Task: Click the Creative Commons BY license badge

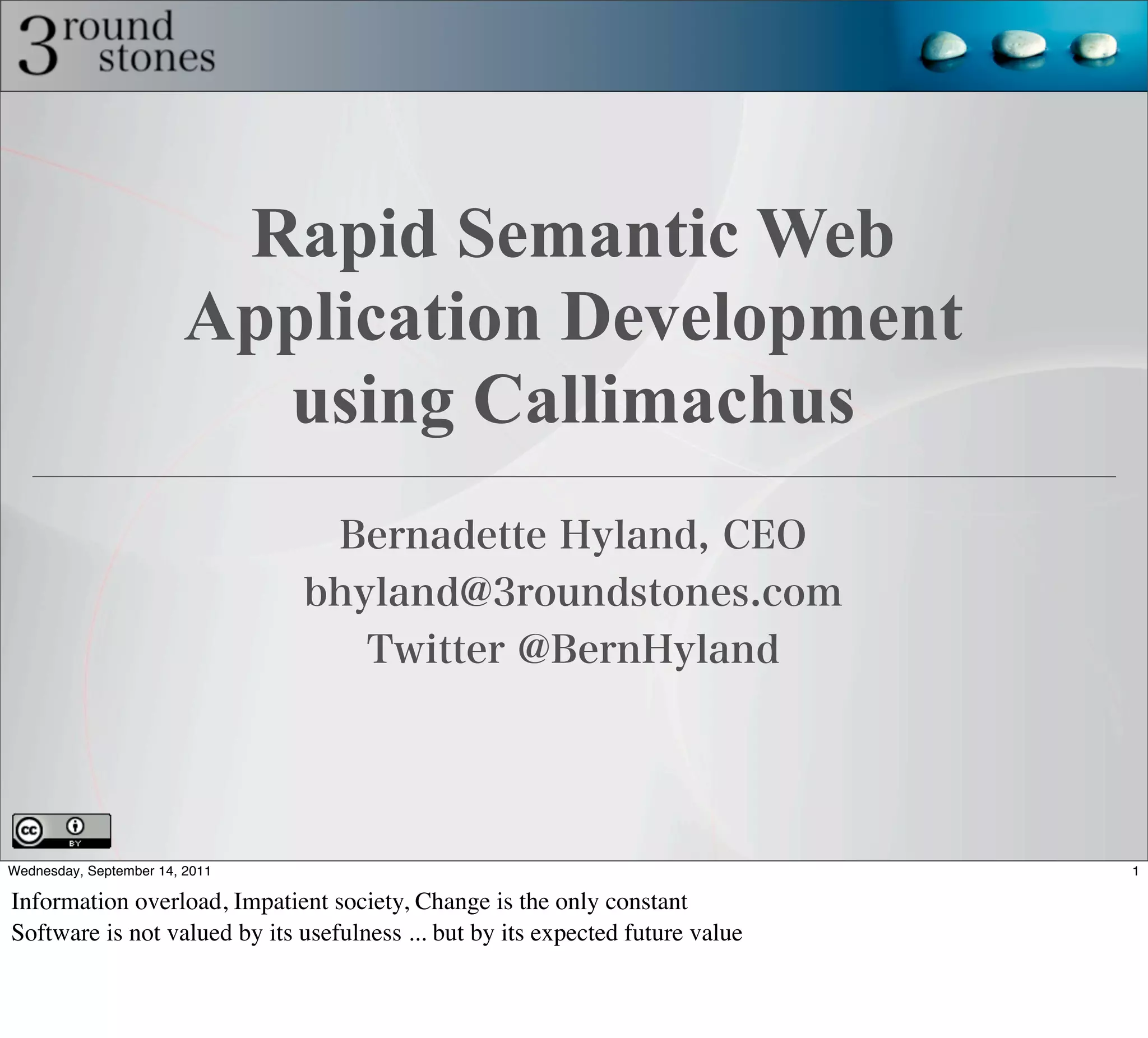Action: tap(62, 831)
